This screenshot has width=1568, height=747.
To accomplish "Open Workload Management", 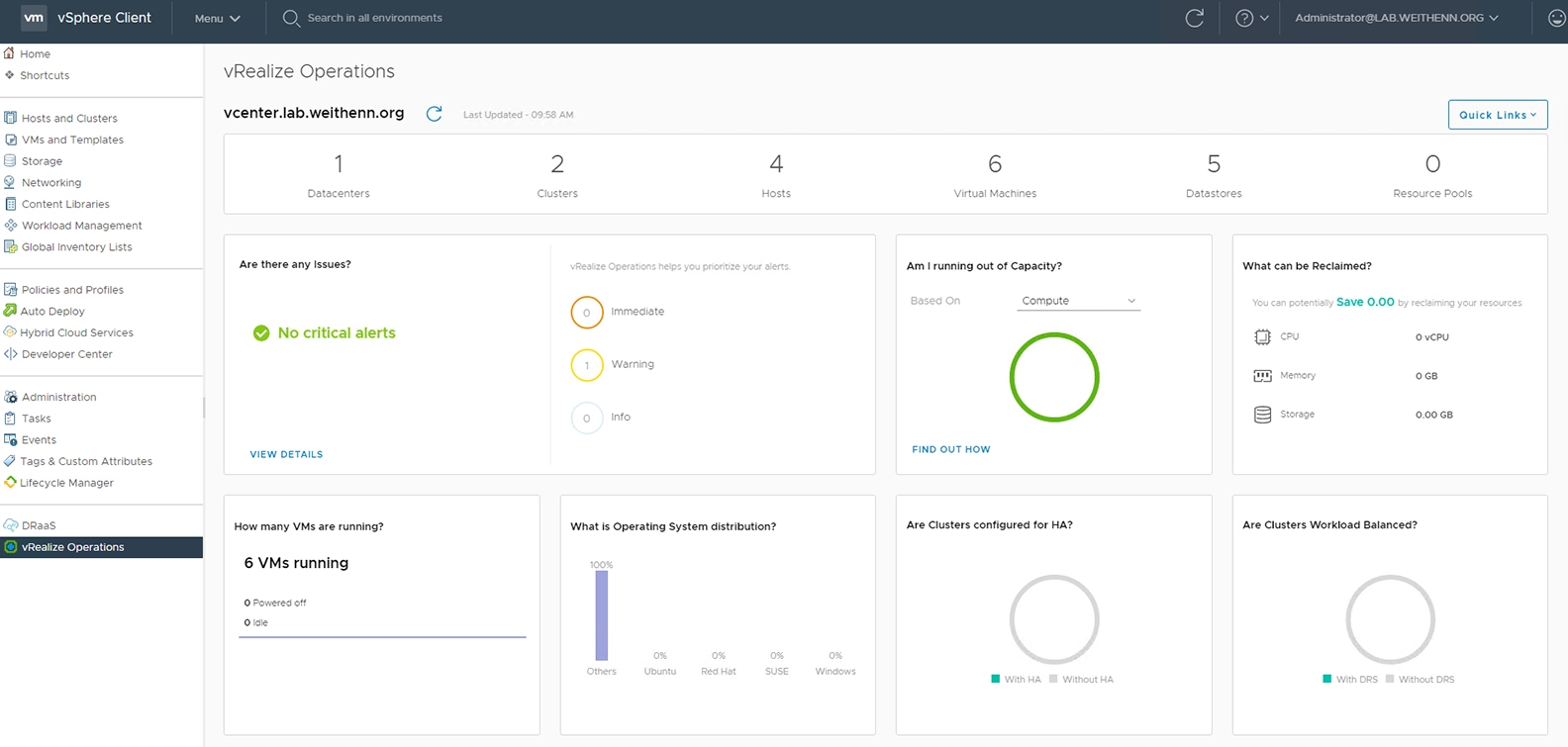I will pos(82,226).
